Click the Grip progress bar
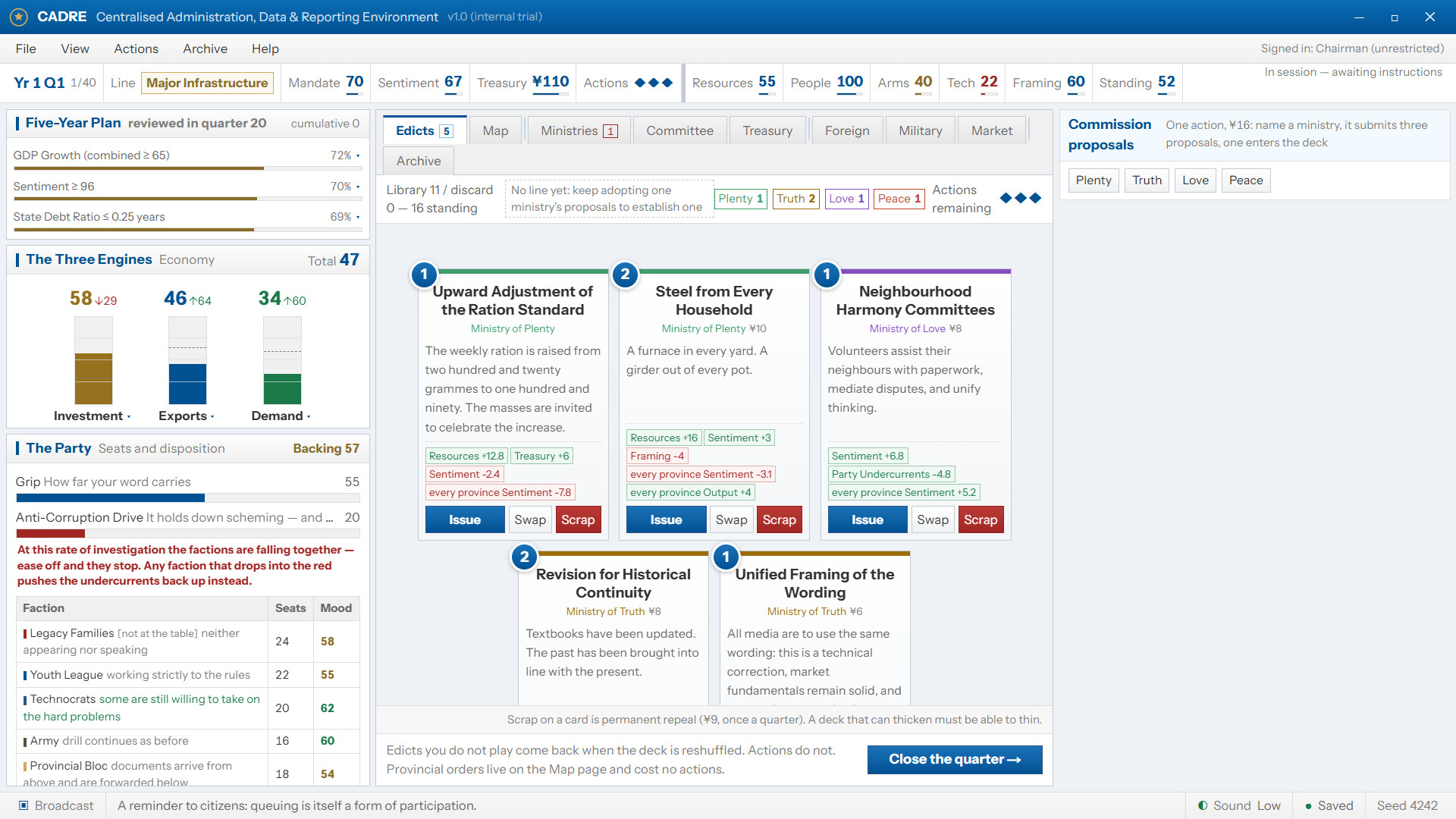Viewport: 1456px width, 819px height. click(188, 498)
